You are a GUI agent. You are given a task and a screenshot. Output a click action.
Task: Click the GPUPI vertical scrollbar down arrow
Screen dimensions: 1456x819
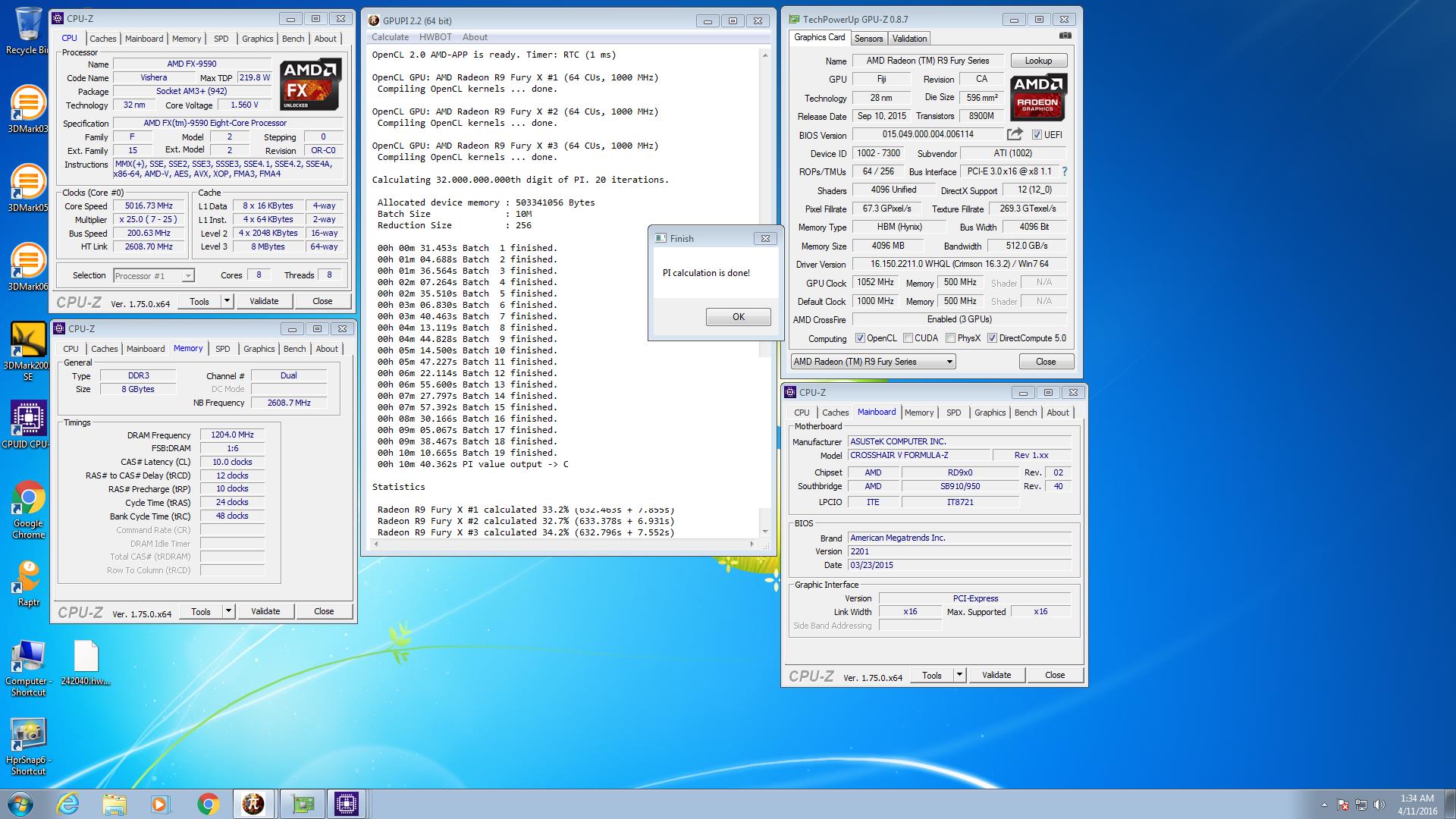point(764,532)
